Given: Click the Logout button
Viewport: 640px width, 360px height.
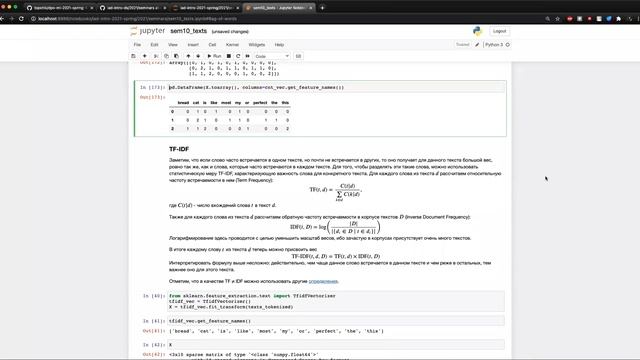Looking at the screenshot, I should pos(499,31).
